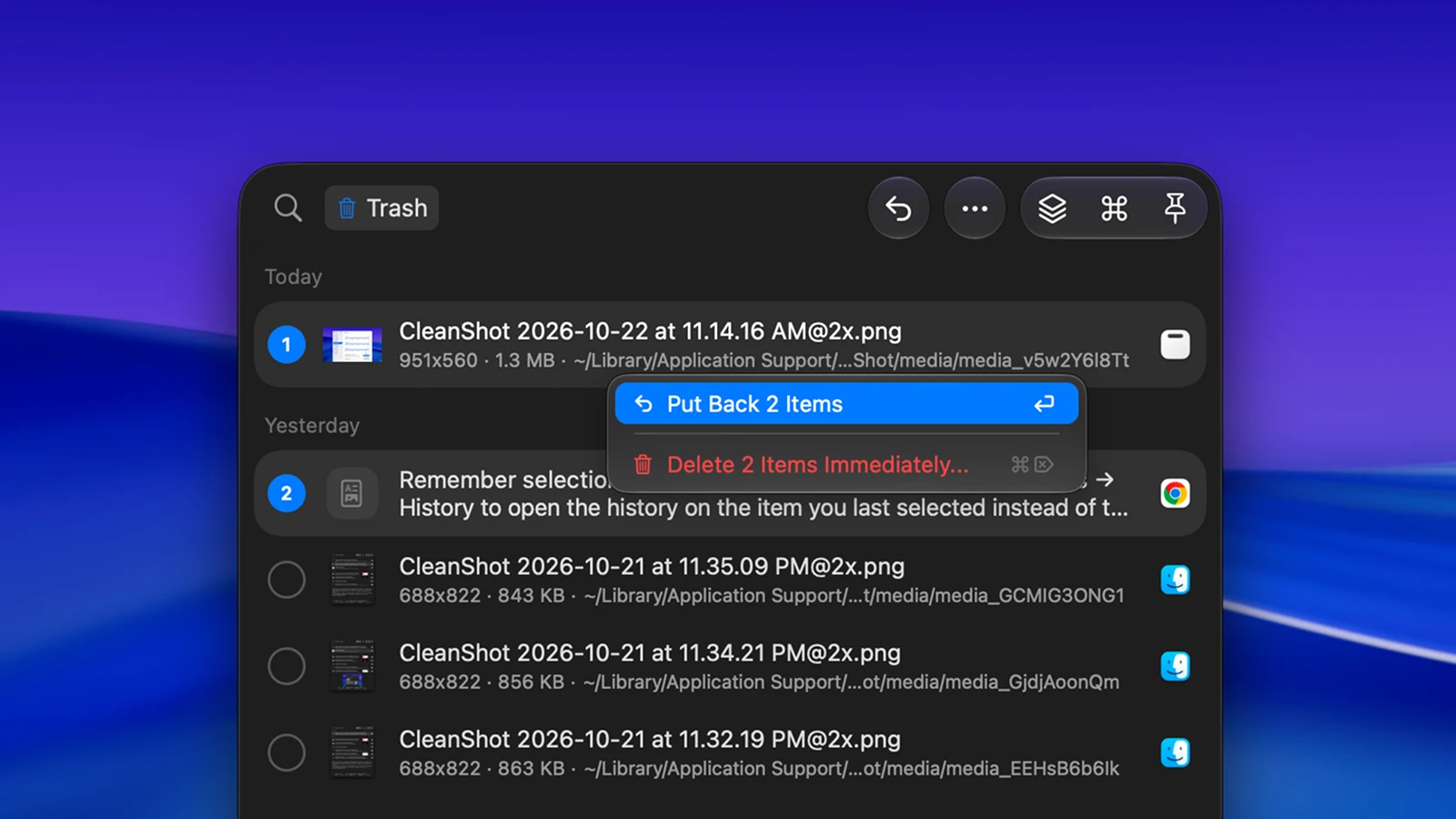Deselect item 2 blue selection badge
Screen dimensions: 1456x819
(287, 493)
